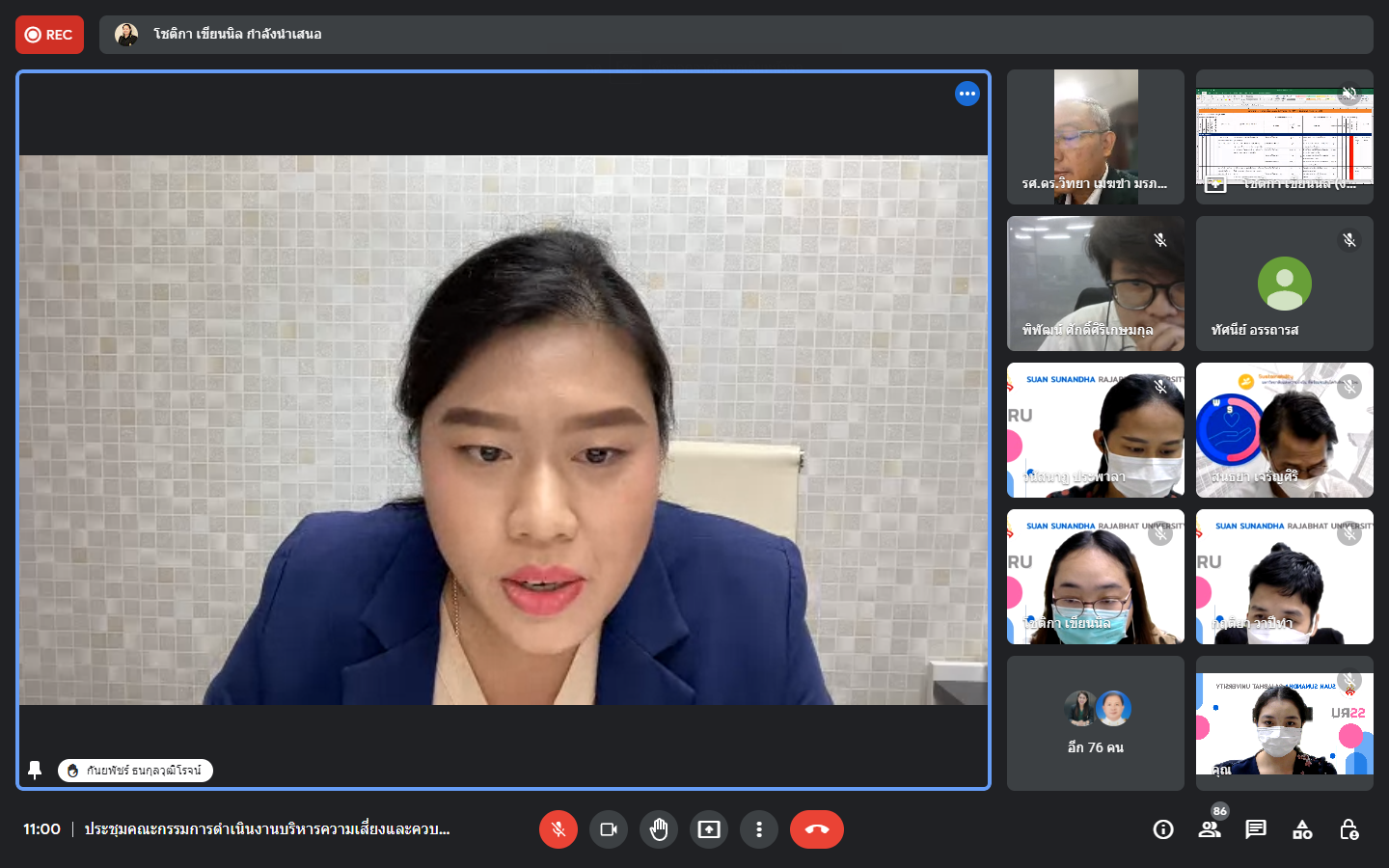Open the chat panel
This screenshot has height=868, width=1389.
[x=1256, y=829]
